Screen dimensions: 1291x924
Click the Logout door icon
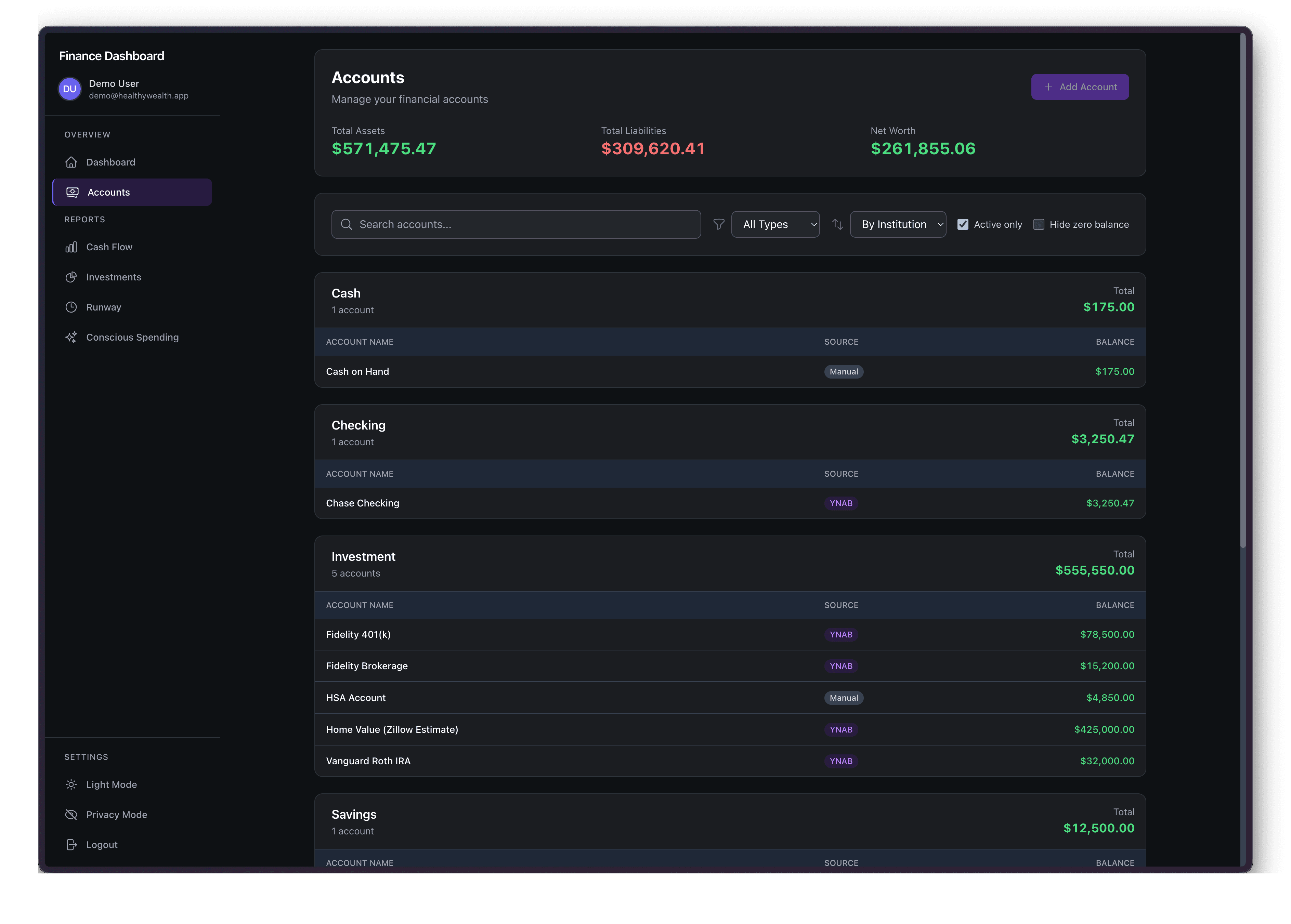[x=71, y=845]
